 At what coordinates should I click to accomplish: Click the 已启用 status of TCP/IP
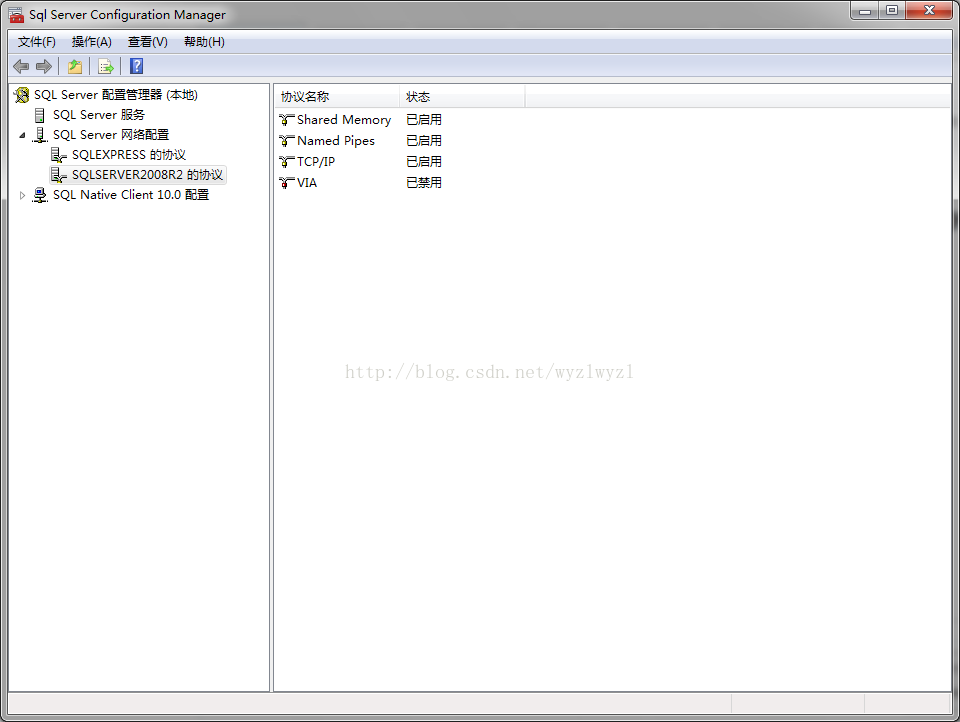pos(424,162)
